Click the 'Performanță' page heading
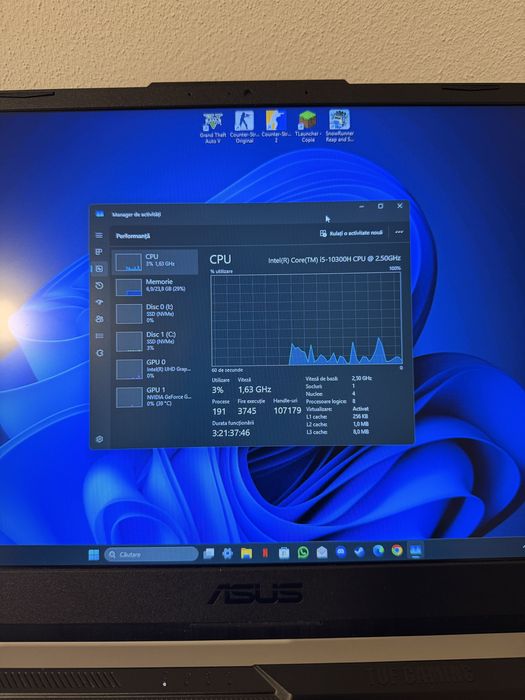525x700 pixels. [133, 236]
